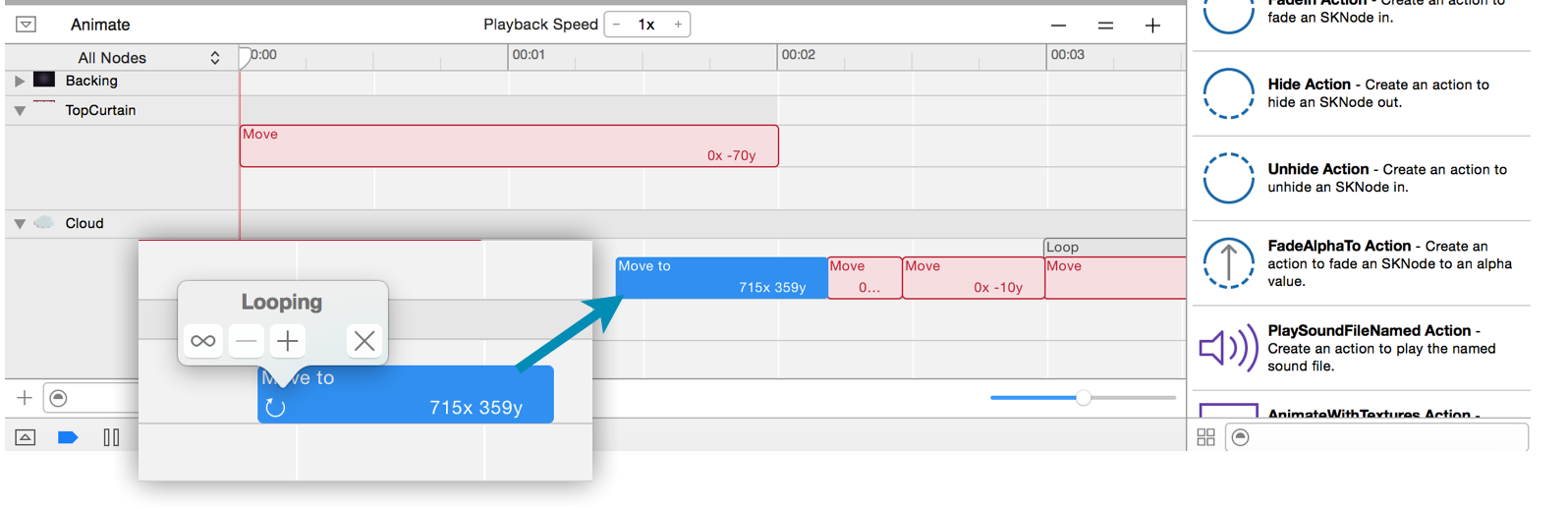Select the TopCurtain node thumbnail
The width and height of the screenshot is (1568, 509).
[x=44, y=102]
